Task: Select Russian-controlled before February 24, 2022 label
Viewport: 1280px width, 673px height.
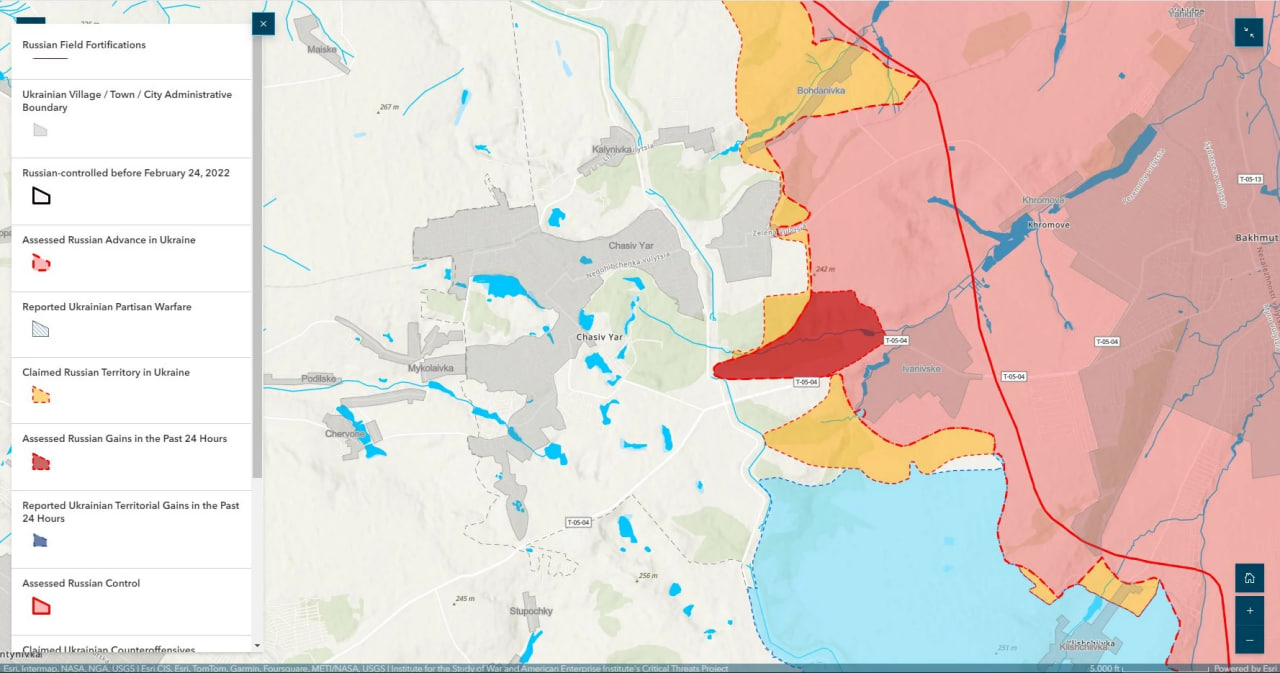Action: (x=126, y=173)
